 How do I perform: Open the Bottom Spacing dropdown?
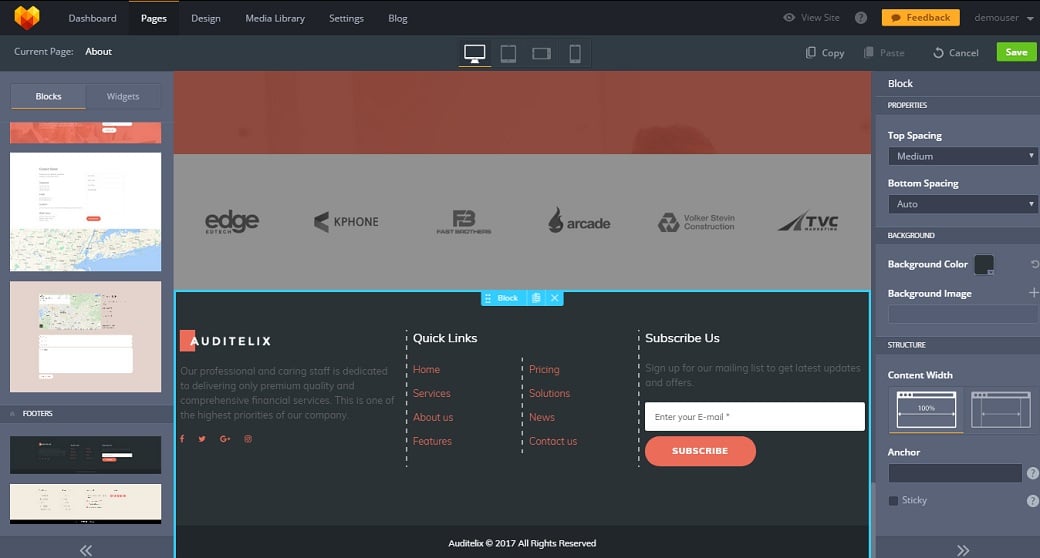(962, 204)
